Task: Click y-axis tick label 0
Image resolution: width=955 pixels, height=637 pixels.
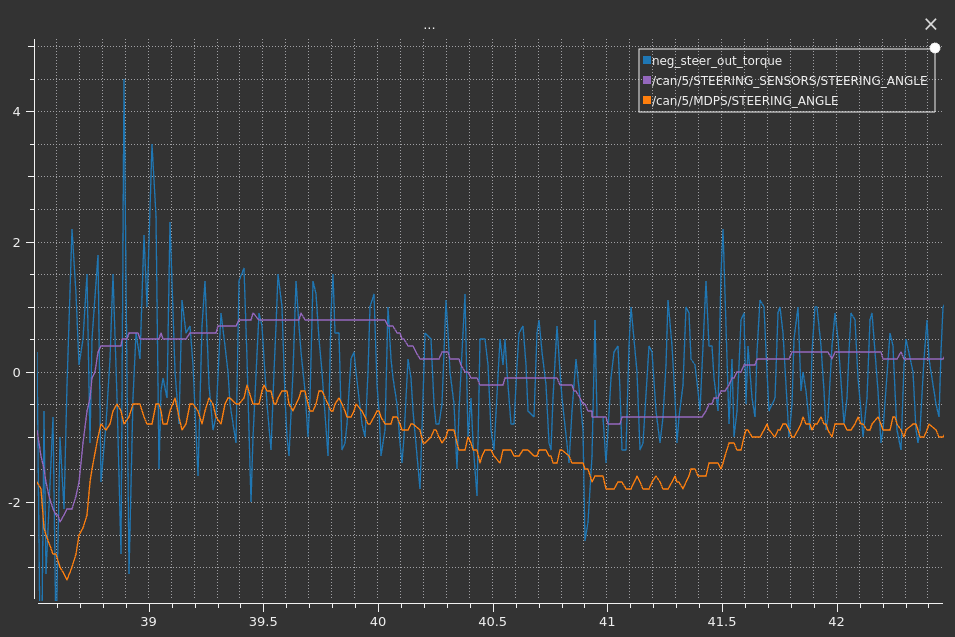Action: tap(16, 373)
